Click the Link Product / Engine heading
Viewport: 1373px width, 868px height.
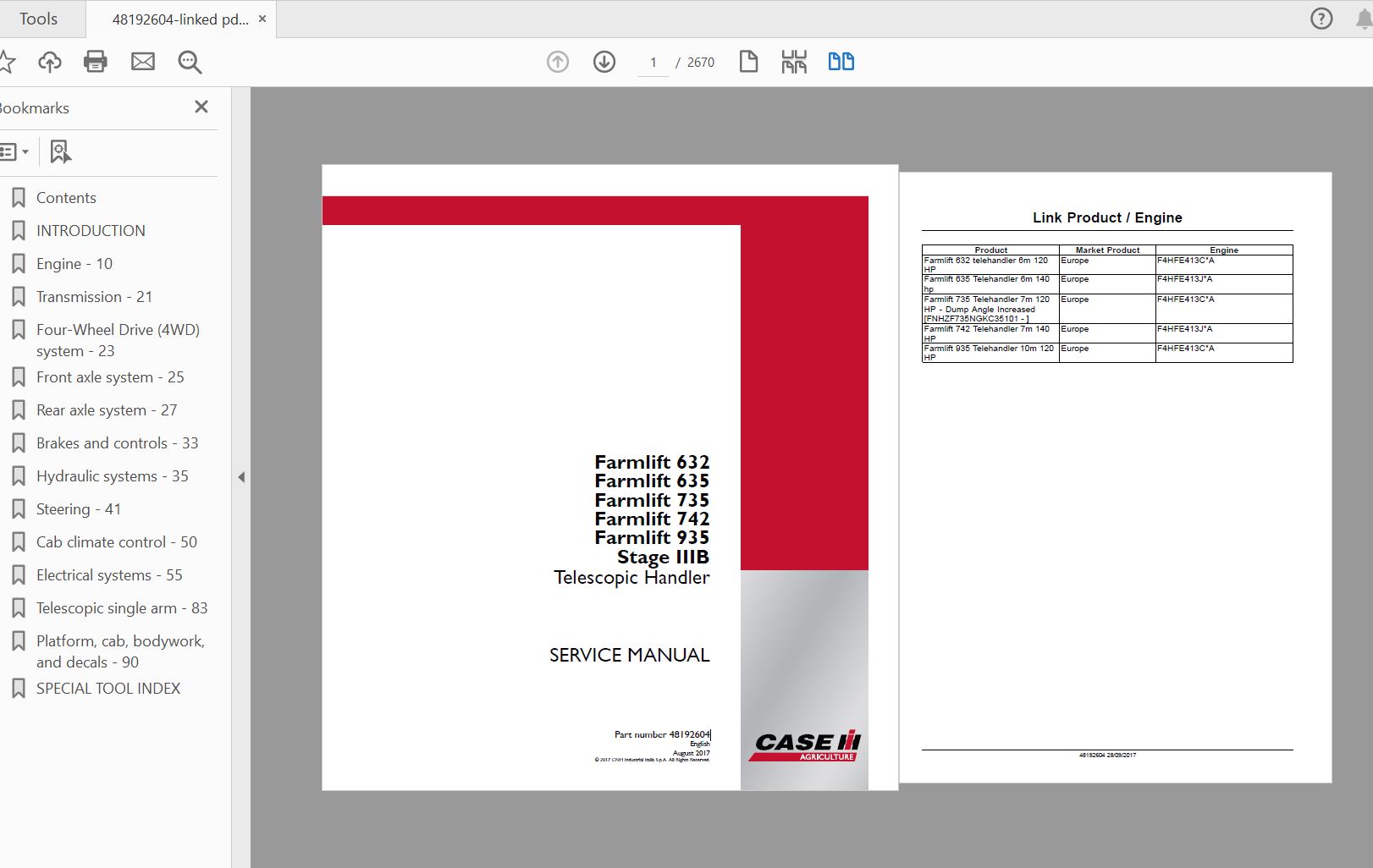click(1107, 217)
